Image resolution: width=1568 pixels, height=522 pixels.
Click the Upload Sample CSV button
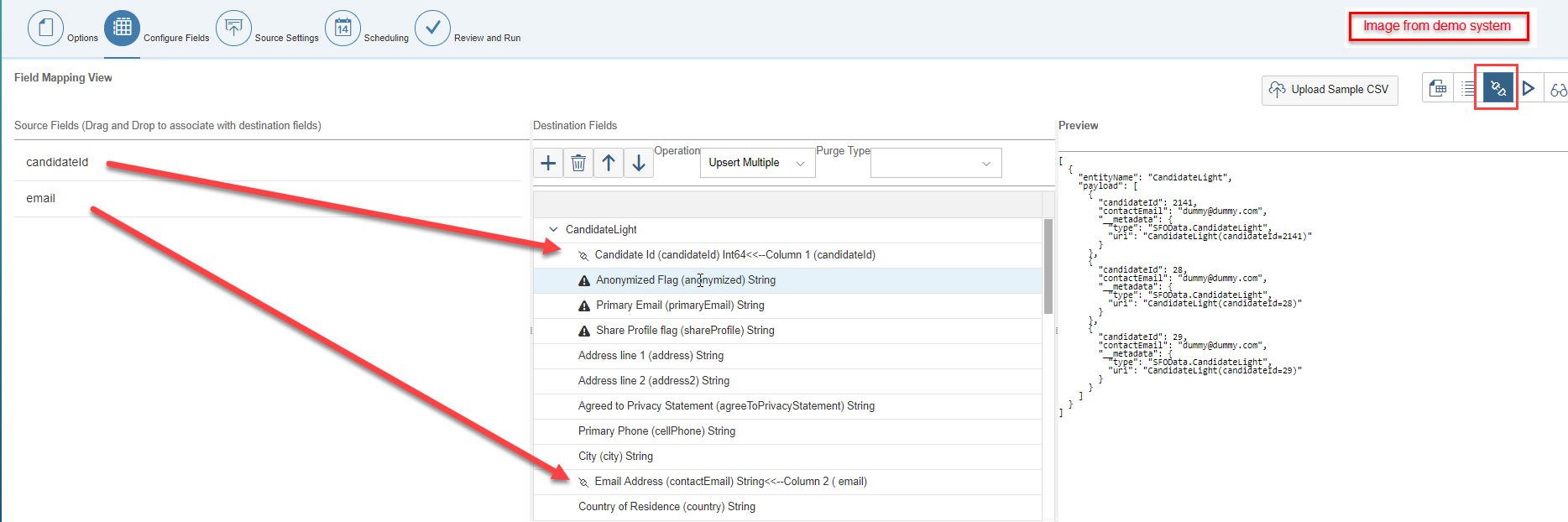pos(1330,90)
